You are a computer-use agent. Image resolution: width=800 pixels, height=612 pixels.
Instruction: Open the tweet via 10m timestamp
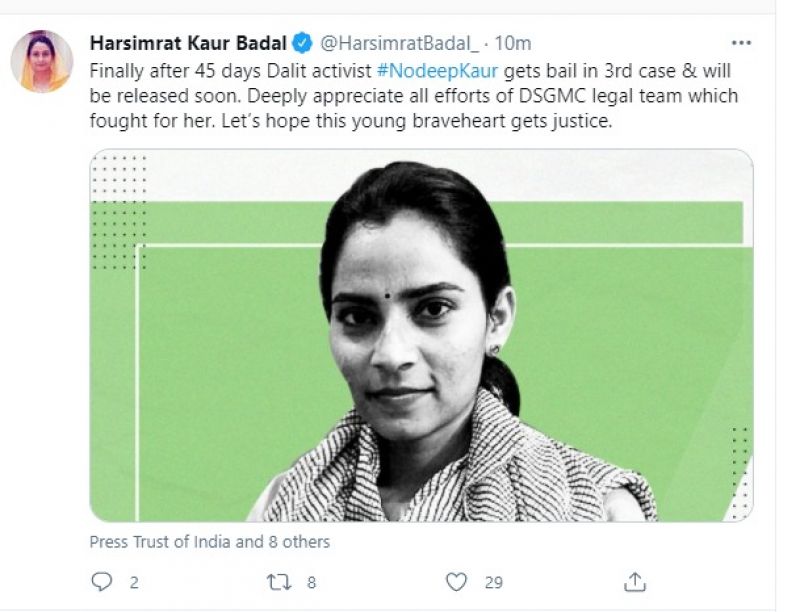click(x=513, y=43)
